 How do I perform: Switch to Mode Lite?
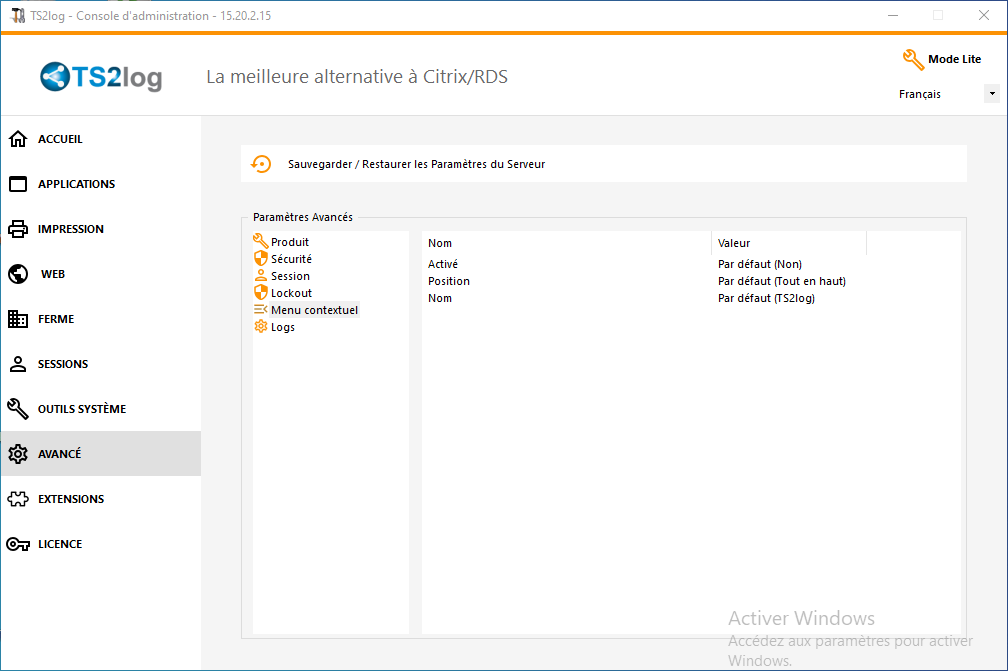[955, 59]
